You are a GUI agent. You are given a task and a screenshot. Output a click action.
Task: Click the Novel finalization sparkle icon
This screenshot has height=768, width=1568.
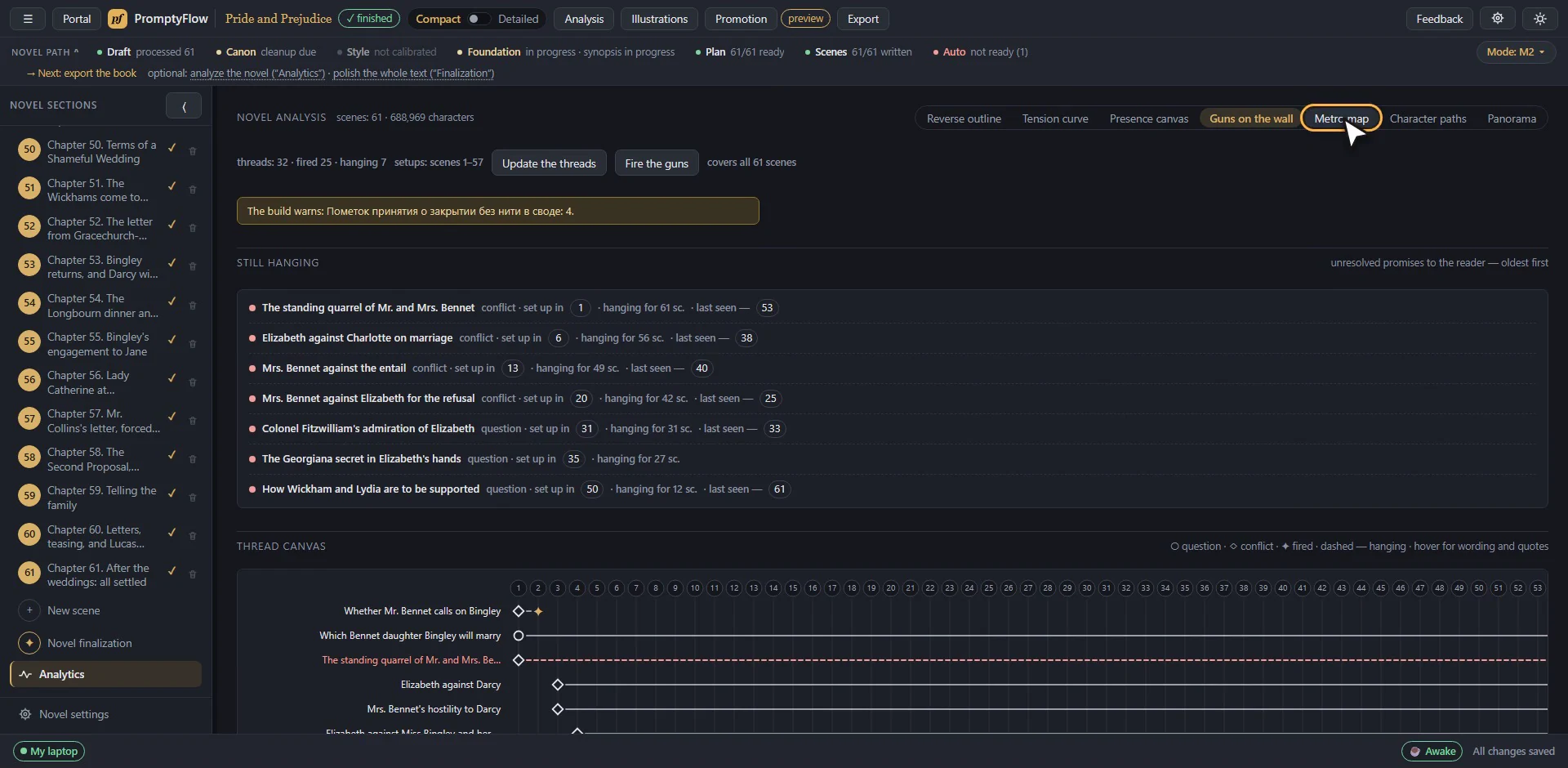coord(29,643)
